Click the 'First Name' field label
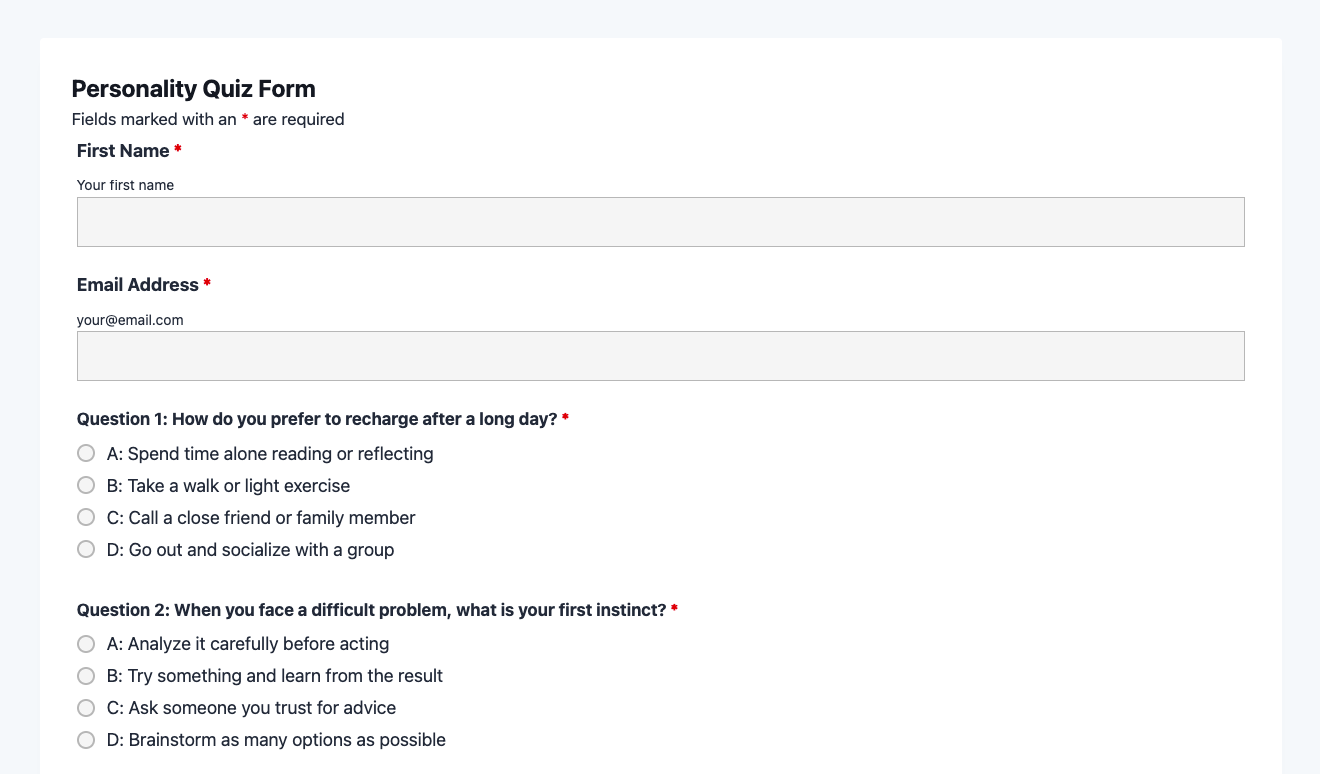This screenshot has width=1320, height=774. [x=123, y=151]
